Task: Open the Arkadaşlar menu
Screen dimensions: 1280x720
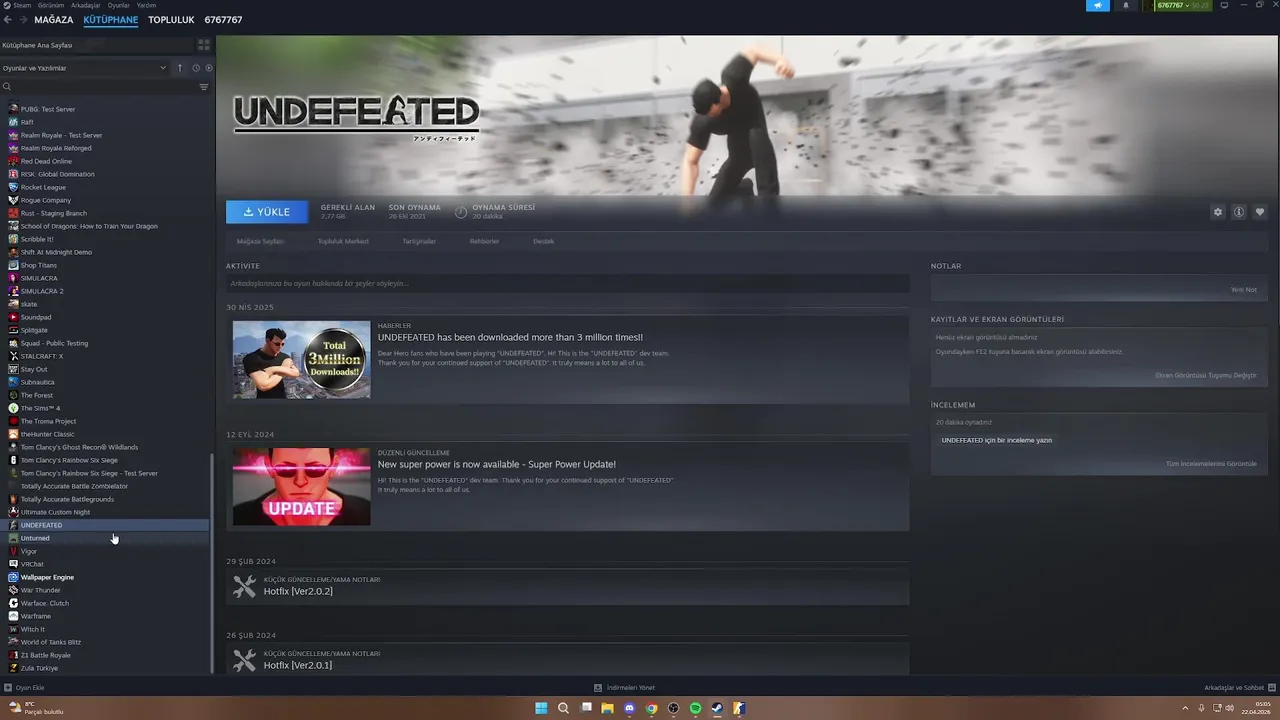Action: pyautogui.click(x=86, y=5)
